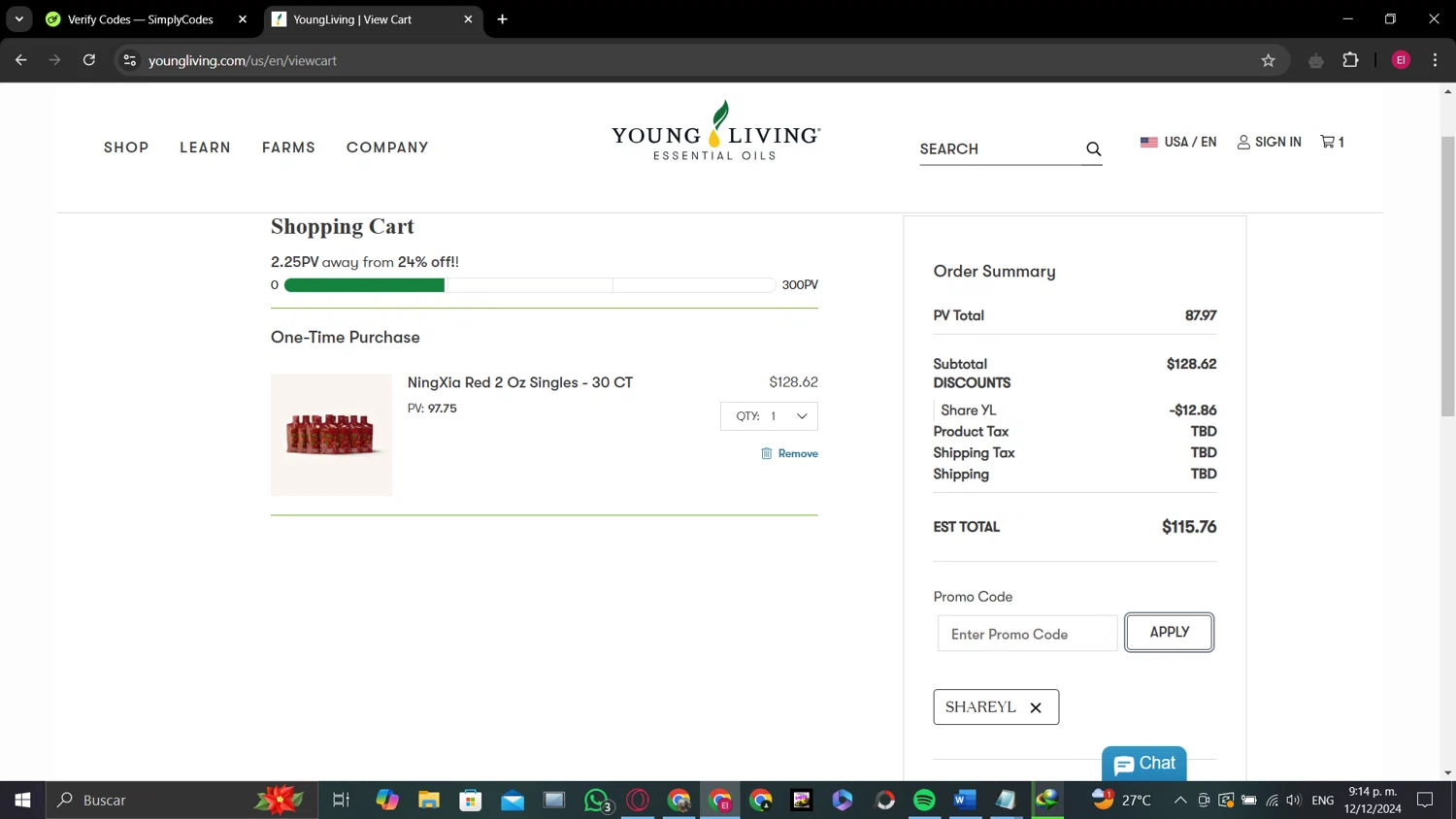Open volume control in system tray
This screenshot has width=1456, height=819.
click(1293, 801)
